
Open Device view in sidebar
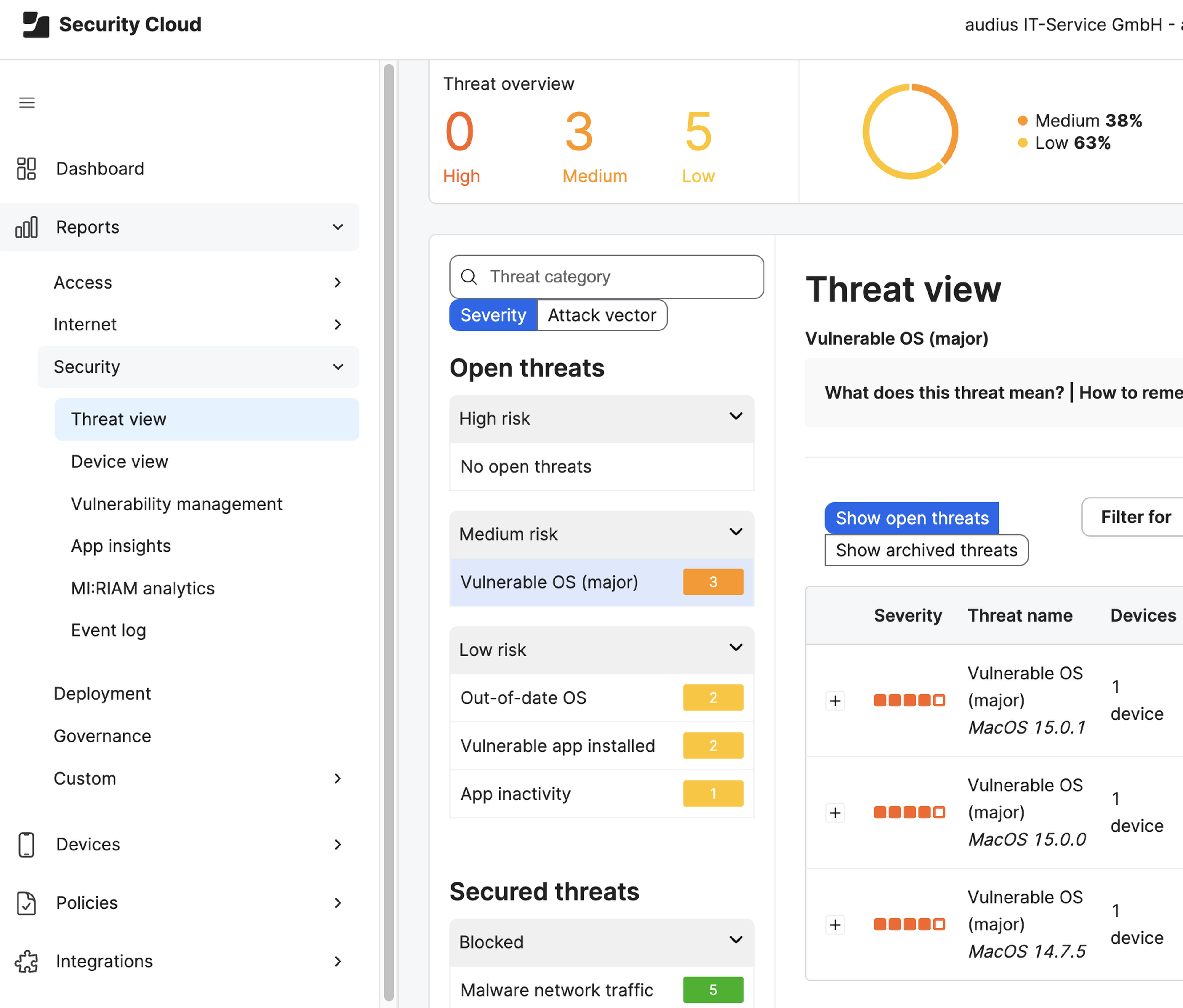tap(119, 461)
